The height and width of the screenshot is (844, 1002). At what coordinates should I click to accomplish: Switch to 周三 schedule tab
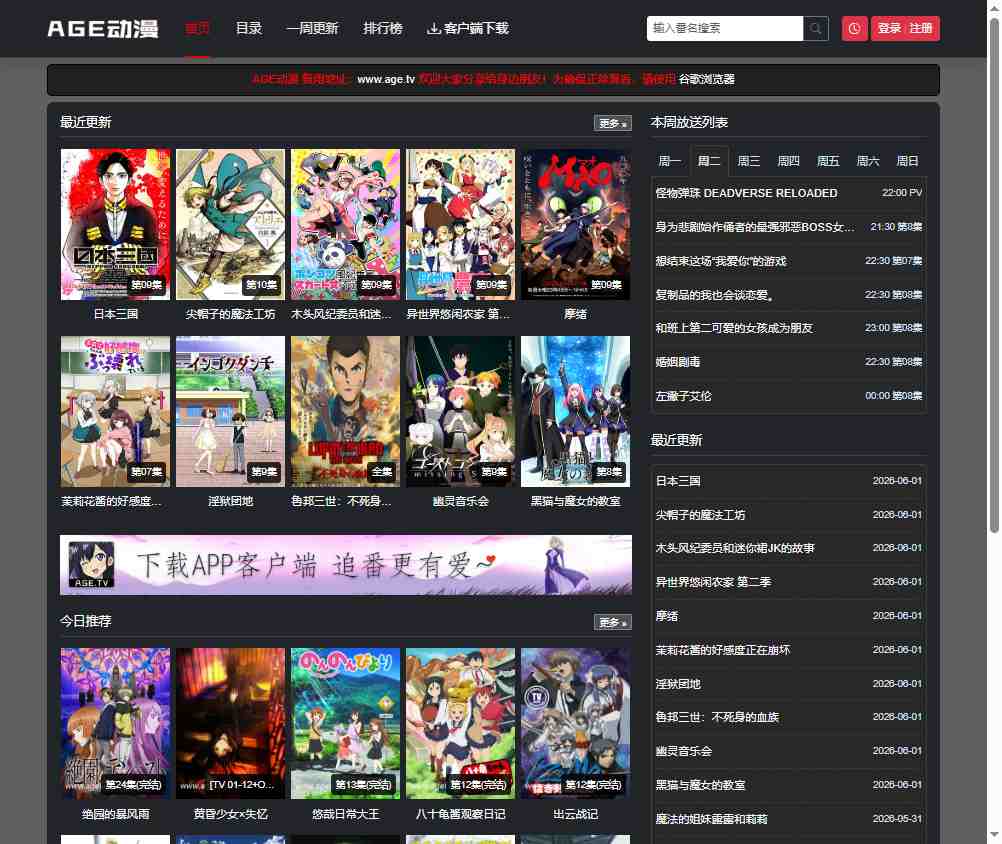tap(749, 161)
